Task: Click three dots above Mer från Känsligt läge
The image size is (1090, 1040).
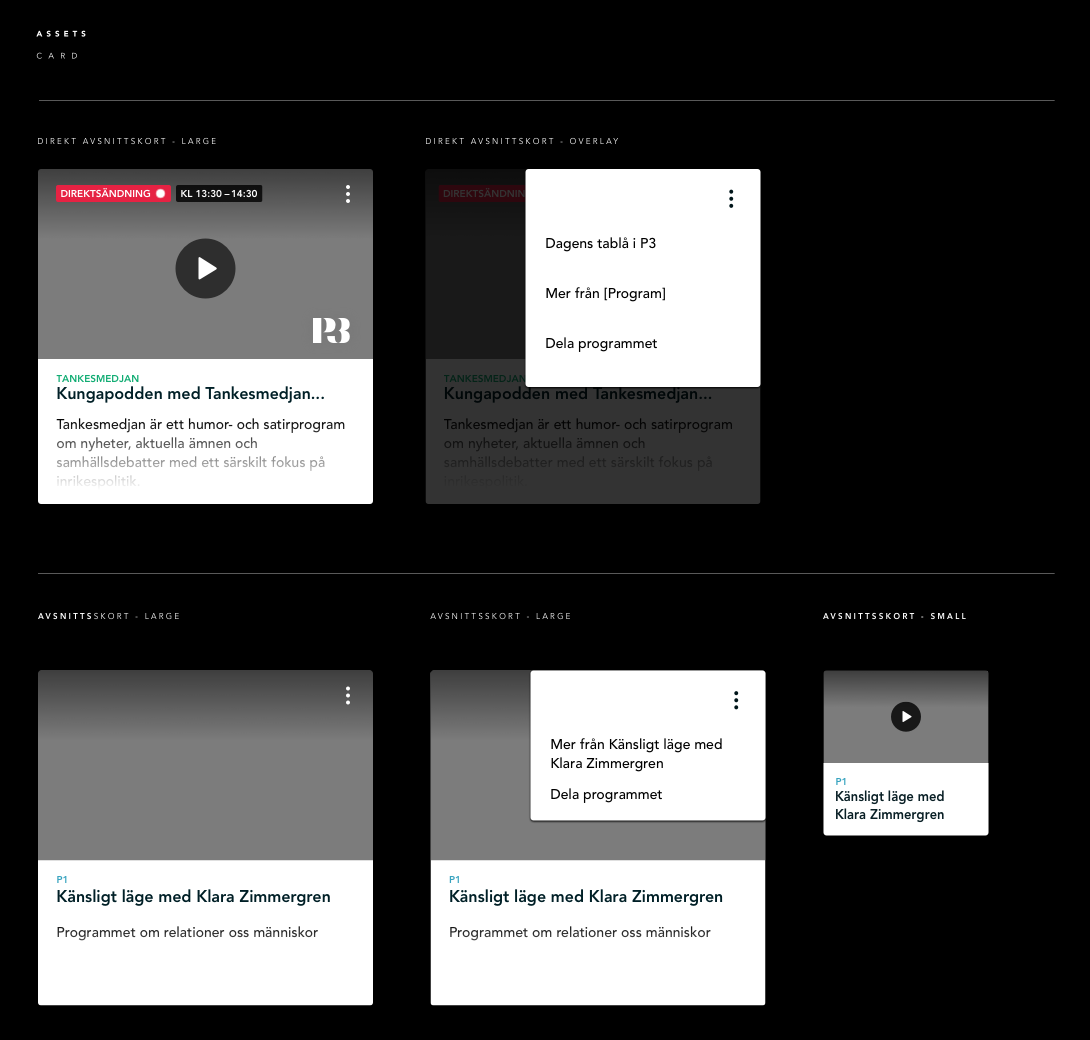Action: pyautogui.click(x=735, y=700)
